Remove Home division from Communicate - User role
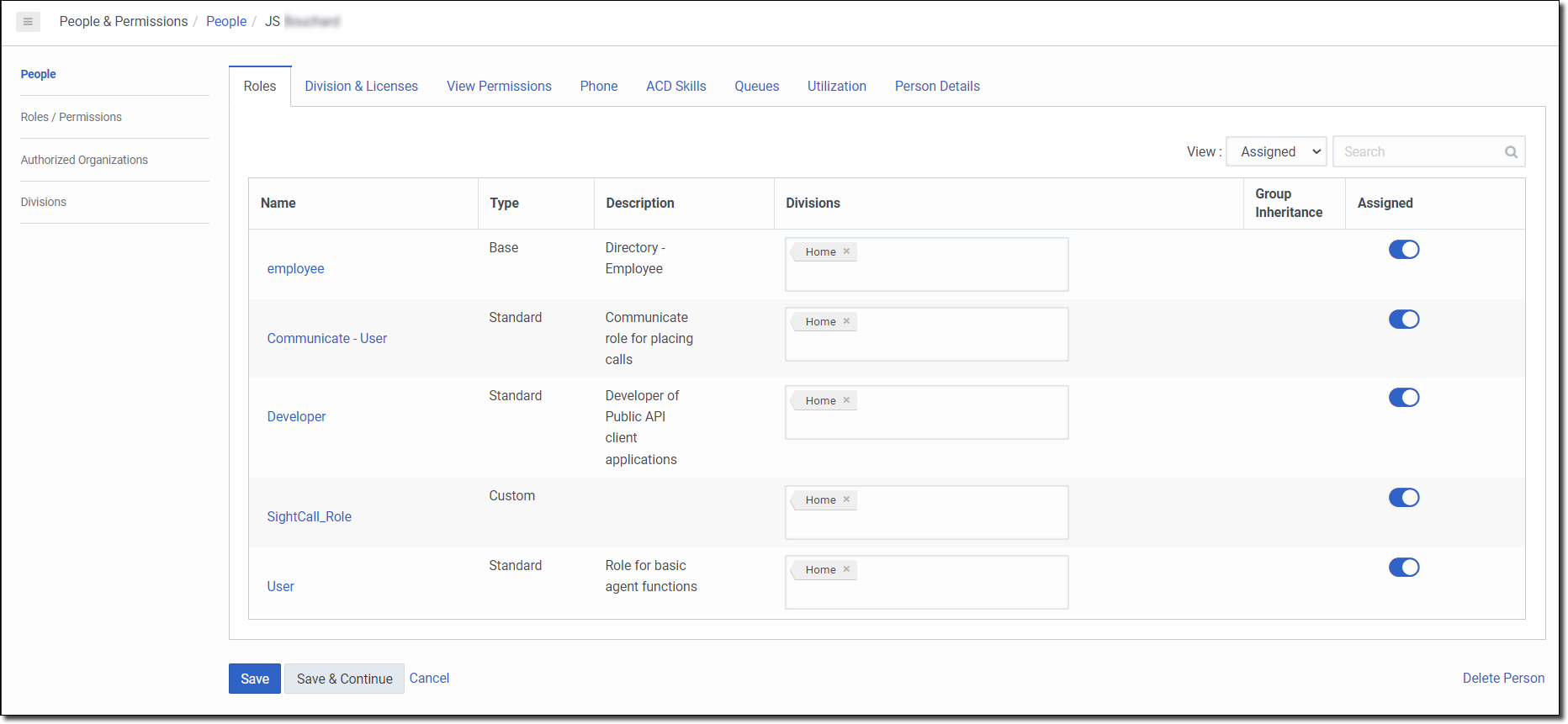 tap(846, 321)
